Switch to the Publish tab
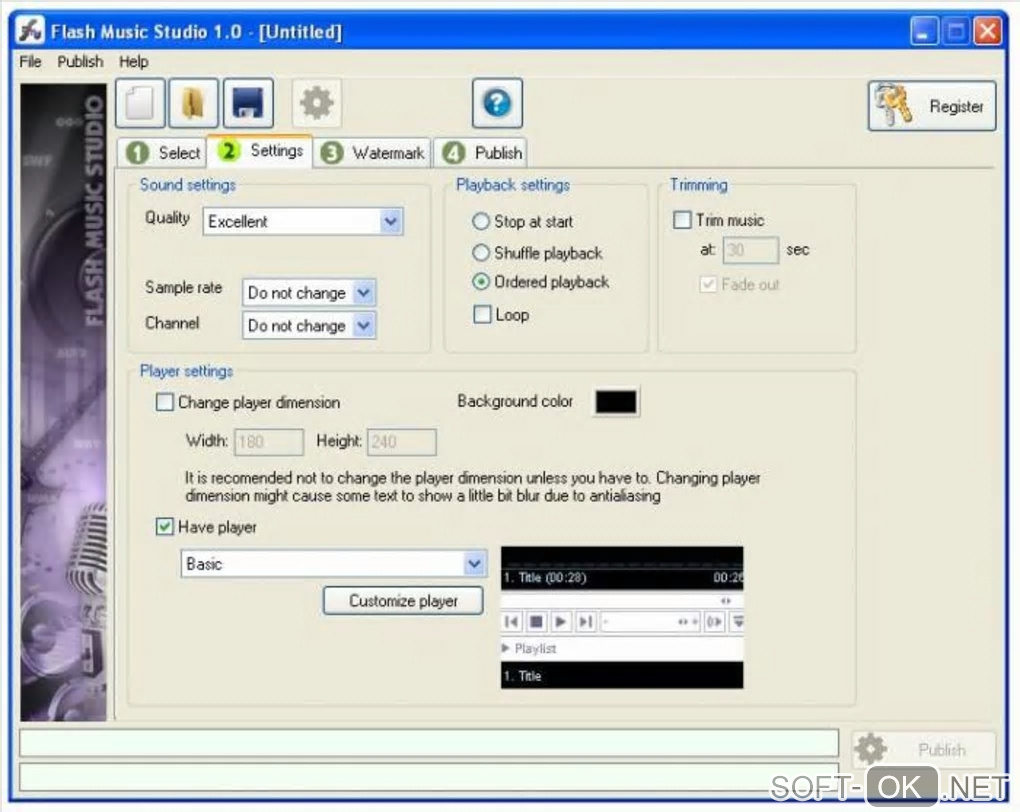 (481, 153)
